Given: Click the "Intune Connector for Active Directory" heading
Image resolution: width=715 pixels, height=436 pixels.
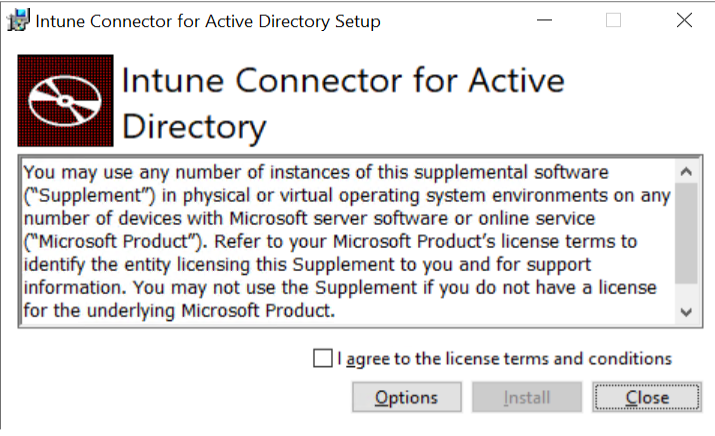Looking at the screenshot, I should [343, 103].
